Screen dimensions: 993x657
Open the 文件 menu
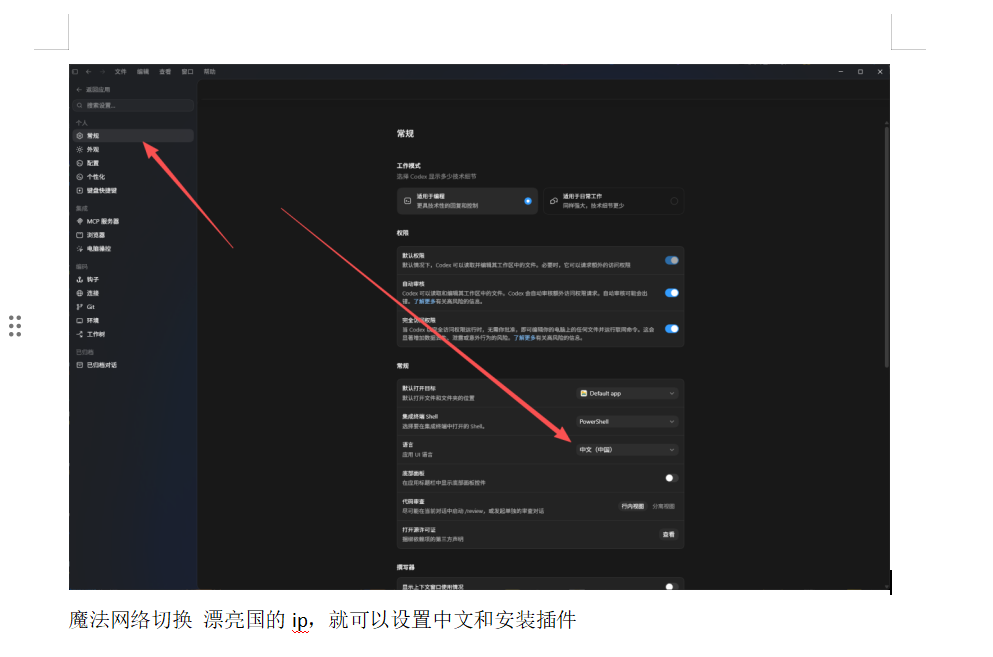(x=120, y=72)
